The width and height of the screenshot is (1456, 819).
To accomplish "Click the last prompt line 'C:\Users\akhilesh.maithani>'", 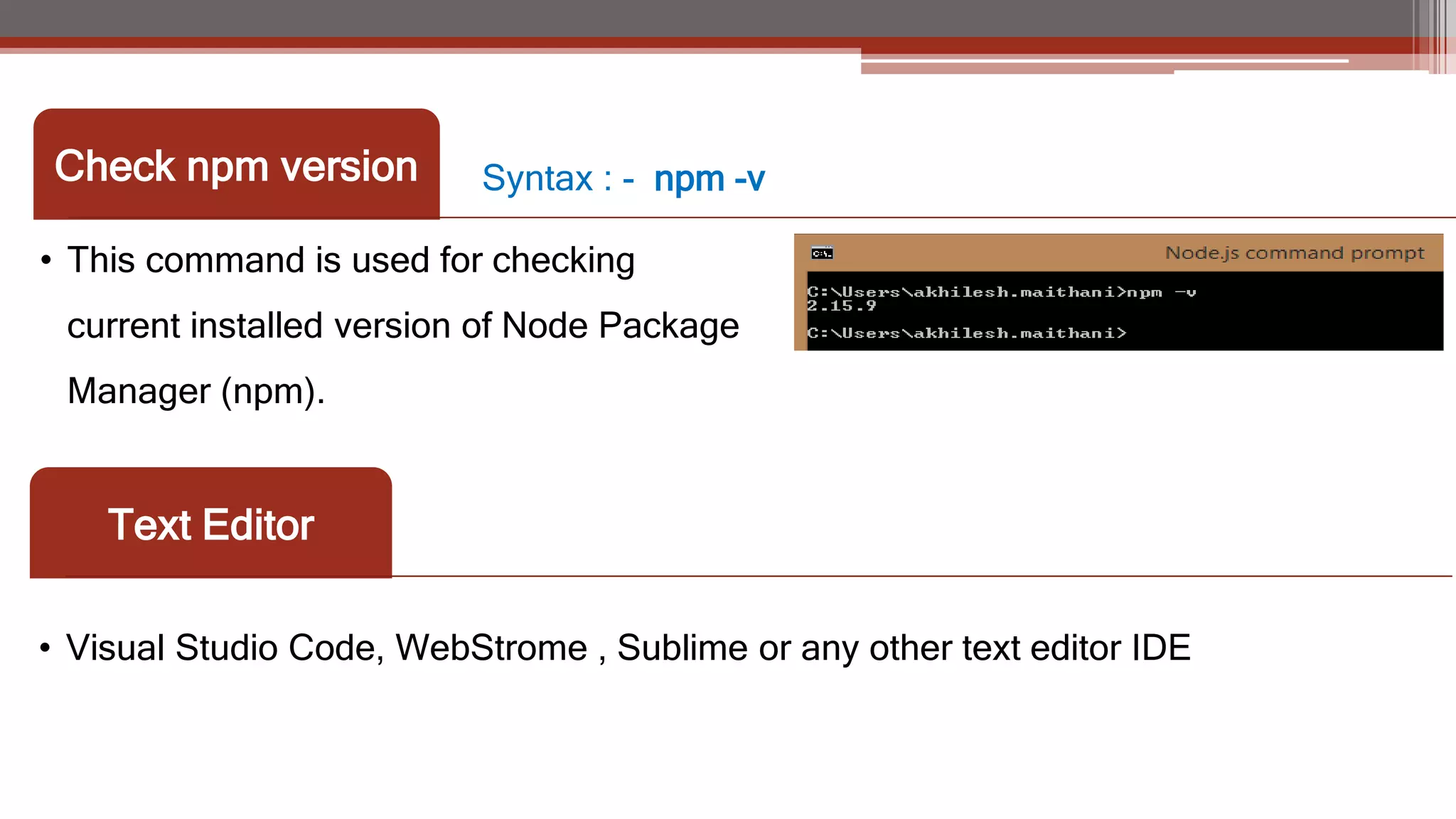I will tap(967, 333).
